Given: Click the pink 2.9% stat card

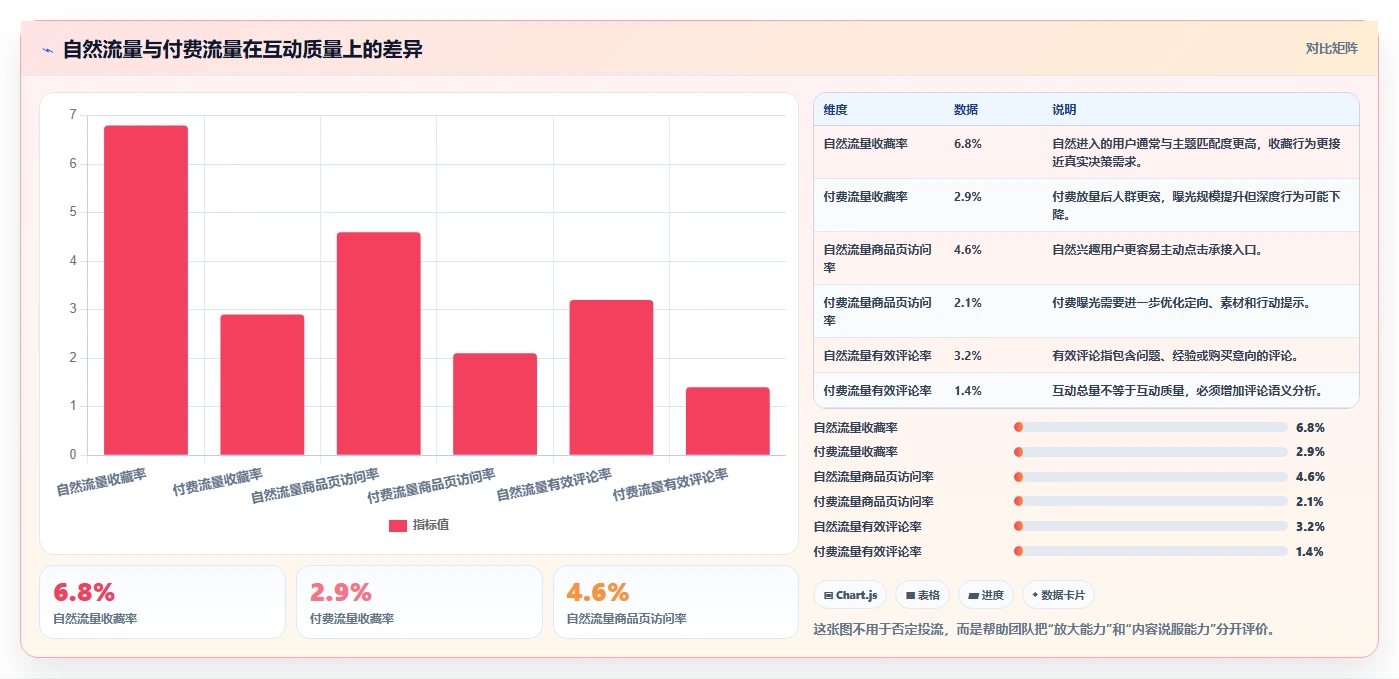Looking at the screenshot, I should click(x=419, y=602).
